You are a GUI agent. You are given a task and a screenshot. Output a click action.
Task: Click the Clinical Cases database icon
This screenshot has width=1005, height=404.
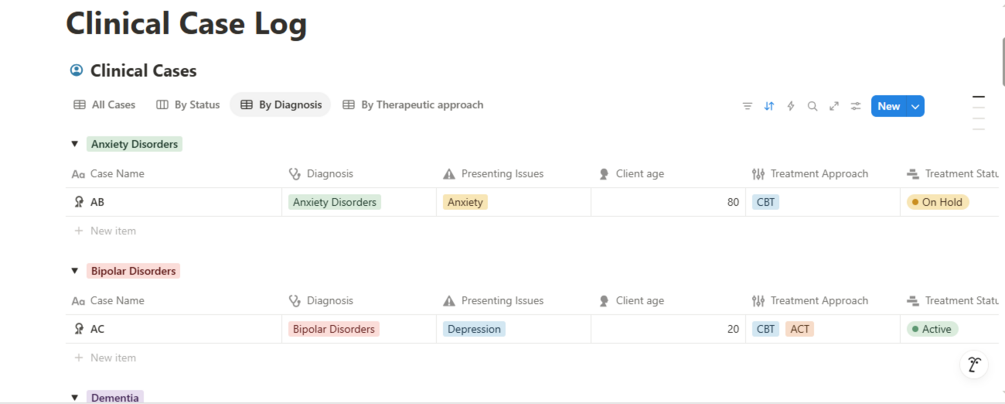[77, 71]
